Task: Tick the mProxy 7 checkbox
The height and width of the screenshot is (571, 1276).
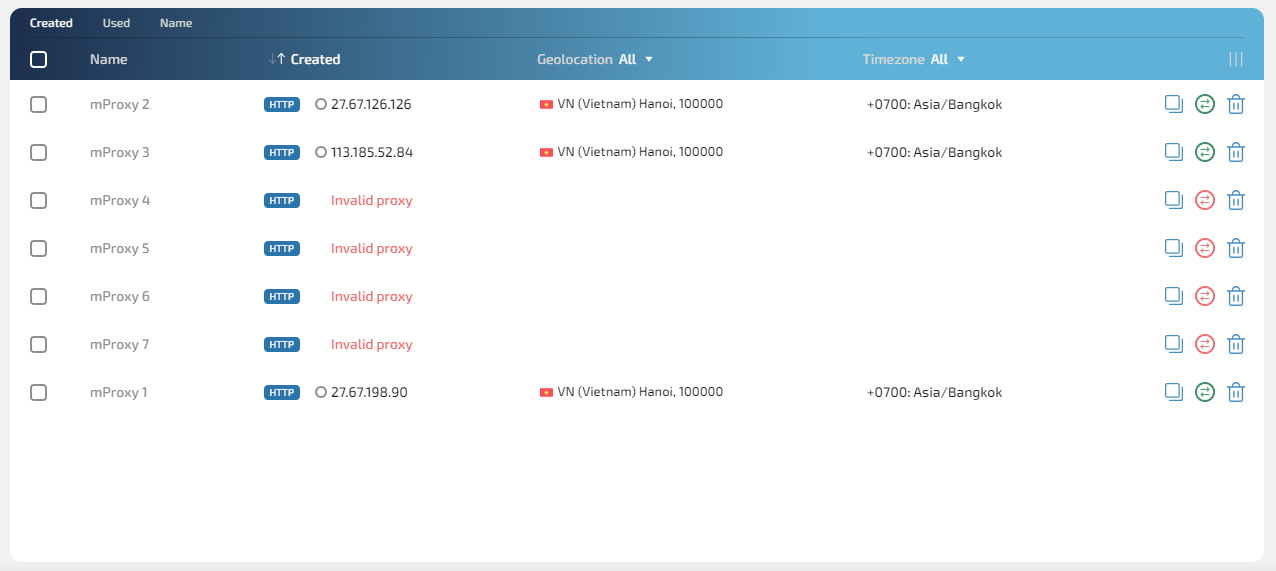Action: (x=39, y=344)
